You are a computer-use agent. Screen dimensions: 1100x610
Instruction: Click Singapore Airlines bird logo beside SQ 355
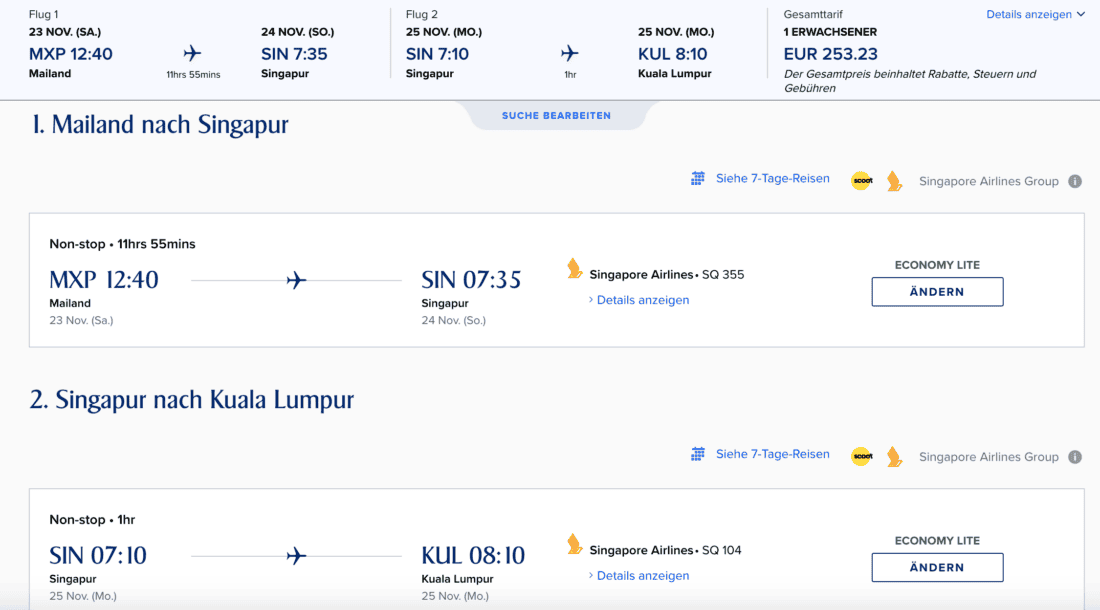pos(575,269)
